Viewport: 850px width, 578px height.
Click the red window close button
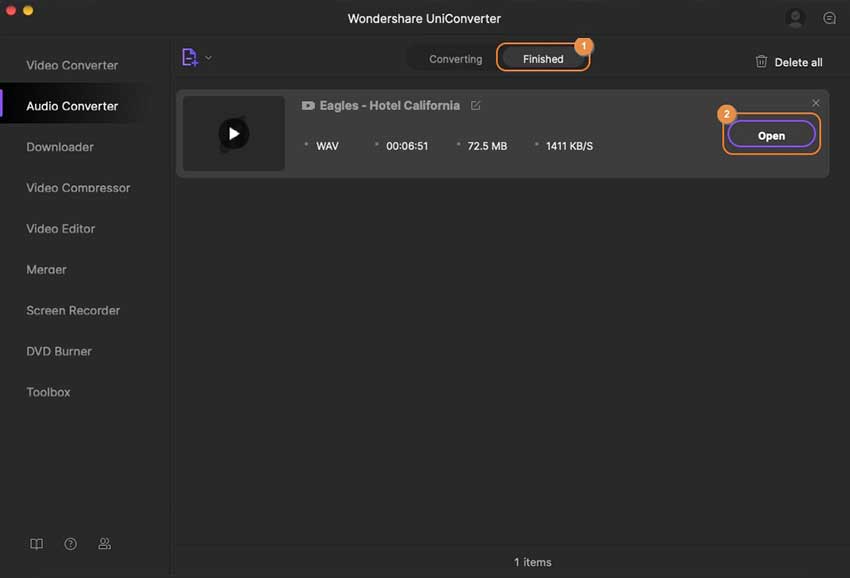tap(11, 10)
